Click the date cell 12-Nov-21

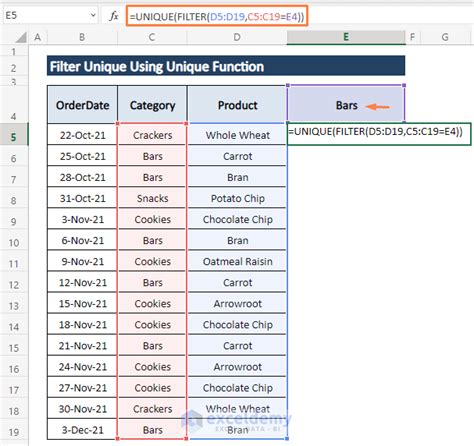pos(82,282)
